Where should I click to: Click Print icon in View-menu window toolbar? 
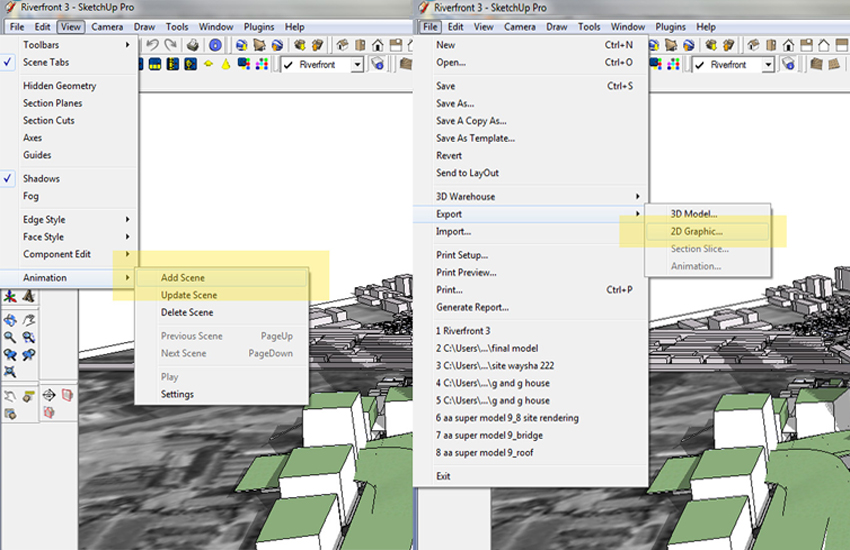pos(192,45)
